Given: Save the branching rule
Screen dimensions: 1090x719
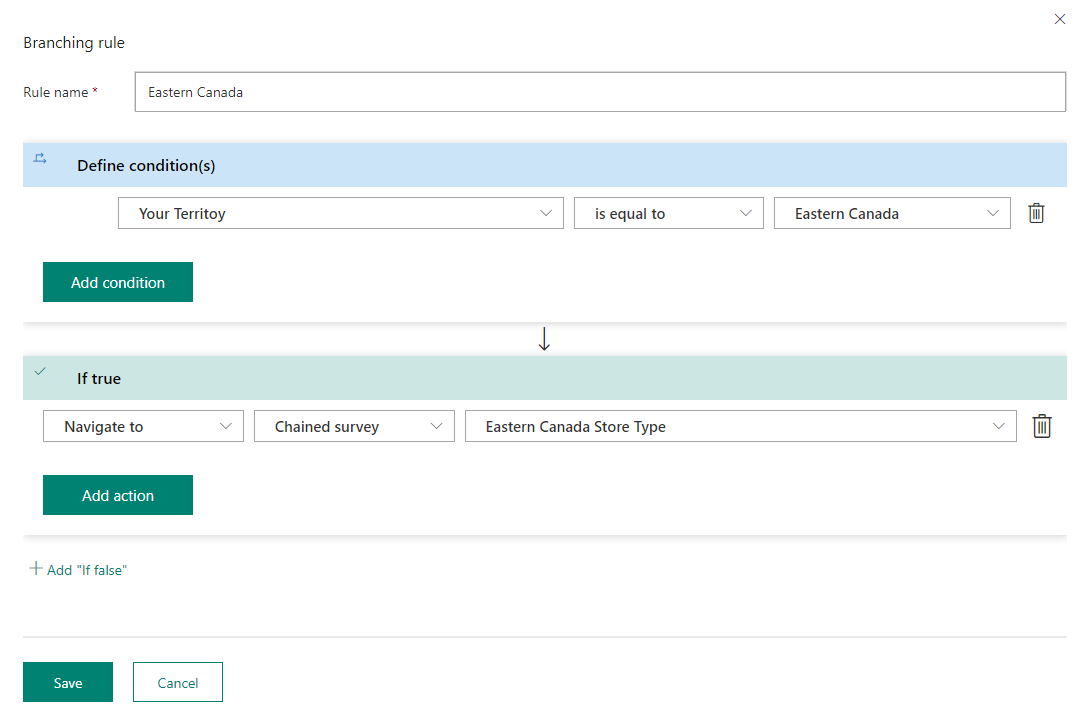Looking at the screenshot, I should point(67,682).
